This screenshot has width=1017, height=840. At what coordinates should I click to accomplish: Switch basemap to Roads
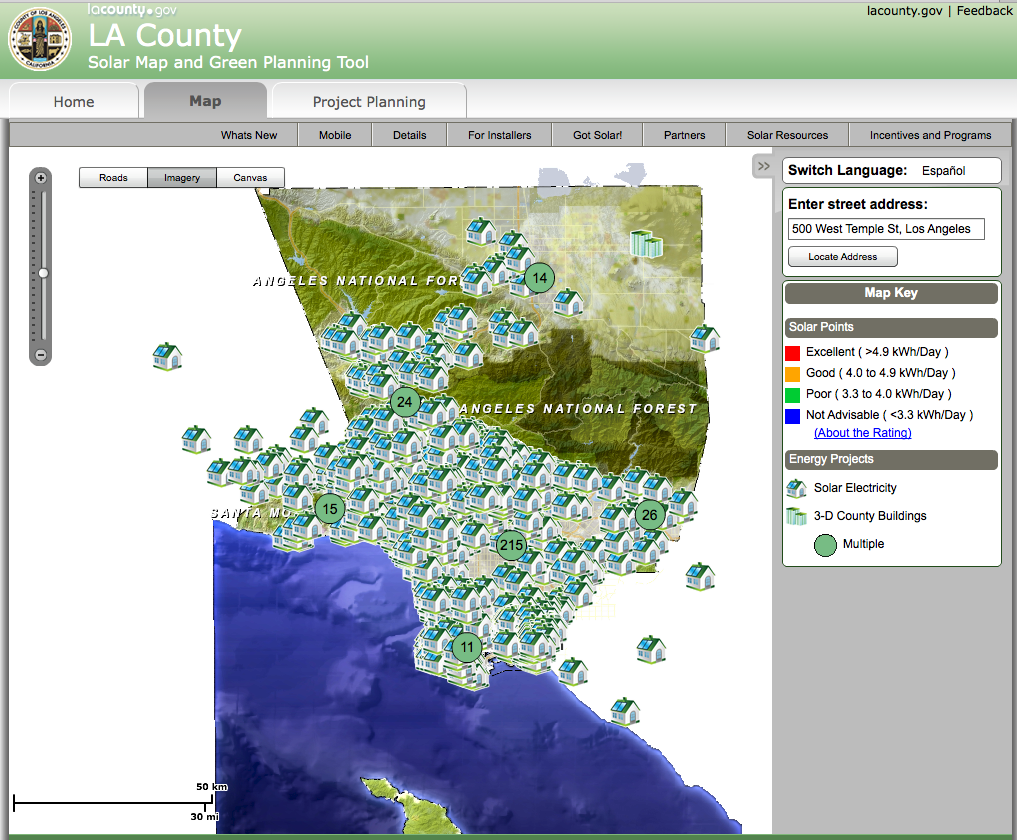coord(114,178)
